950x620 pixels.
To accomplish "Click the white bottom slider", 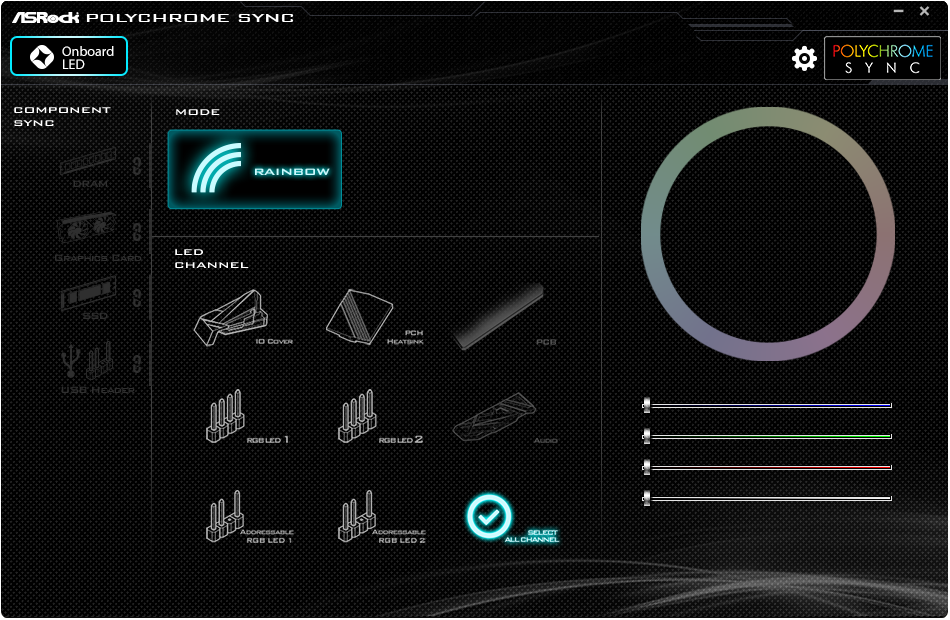I will (x=767, y=498).
